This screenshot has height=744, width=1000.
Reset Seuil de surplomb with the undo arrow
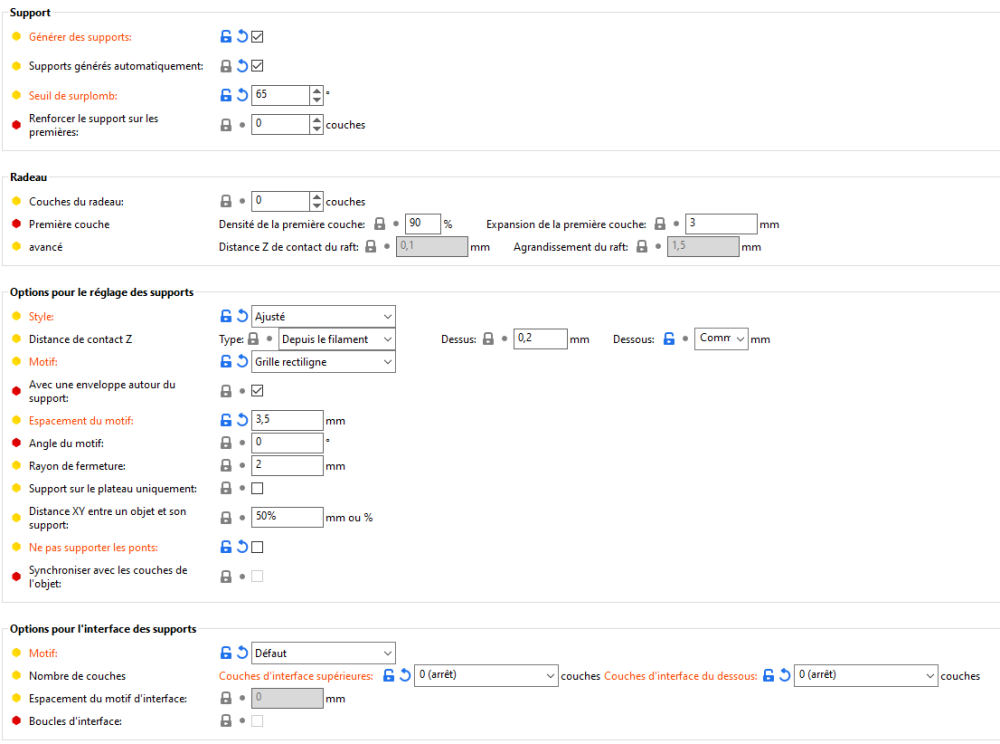[242, 96]
